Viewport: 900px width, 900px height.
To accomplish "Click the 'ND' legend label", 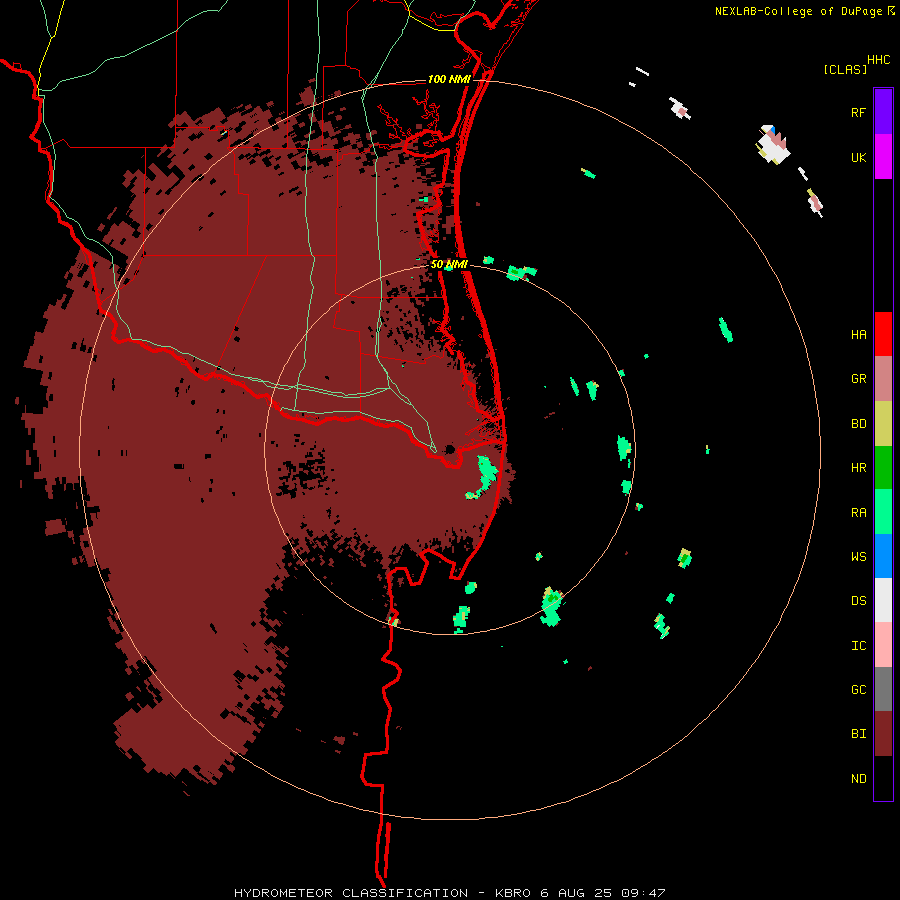I will pos(858,779).
